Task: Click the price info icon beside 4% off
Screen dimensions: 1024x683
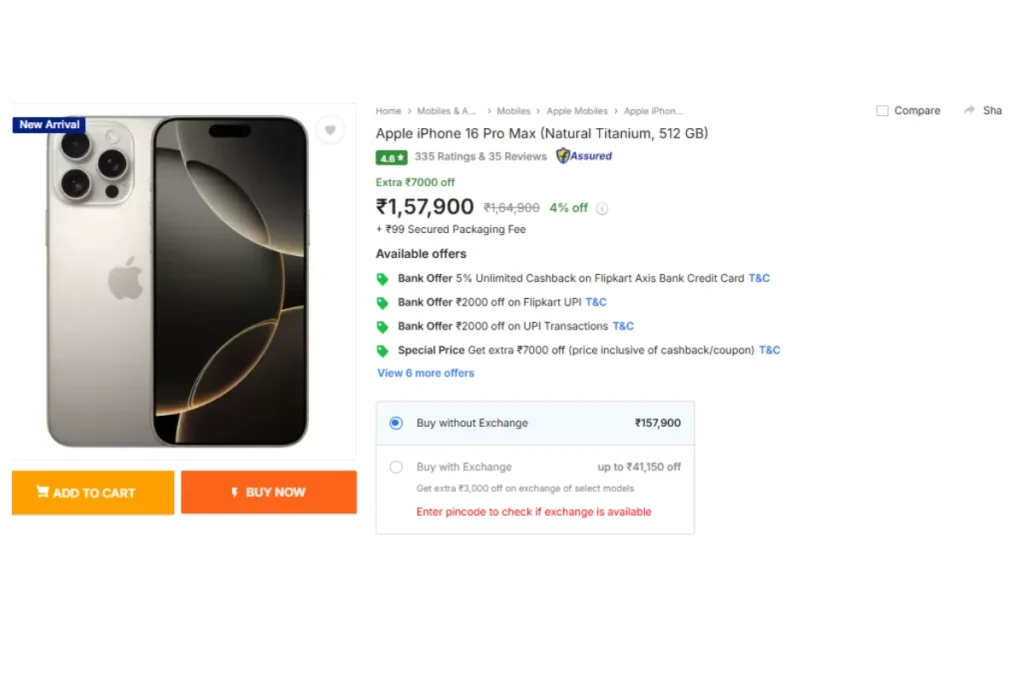Action: tap(602, 208)
